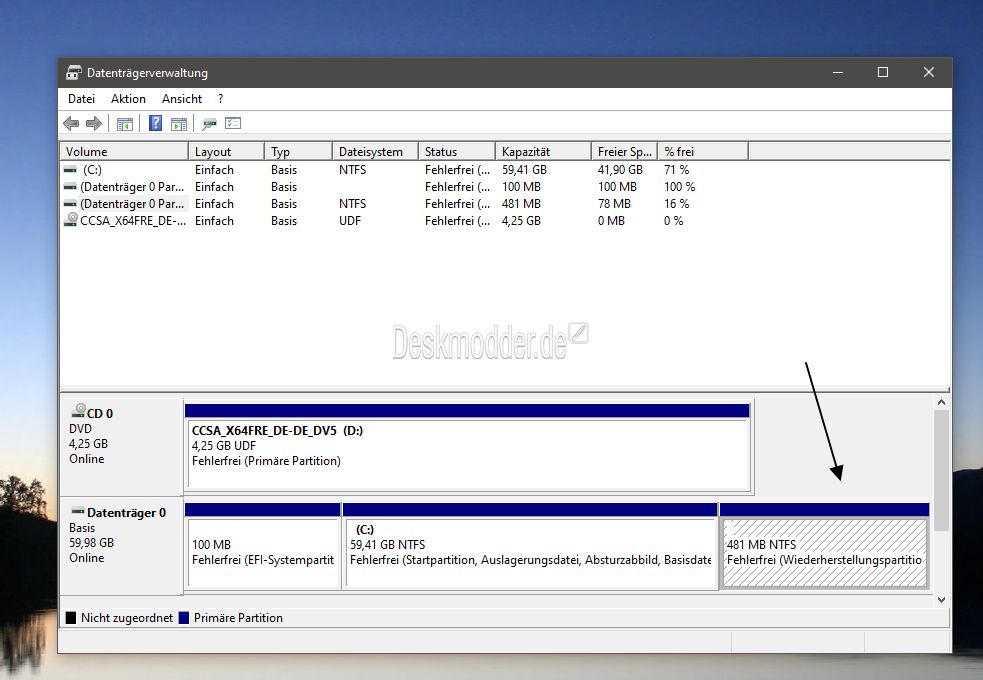Show/hide action pane toolbar icon
The height and width of the screenshot is (680, 983).
pyautogui.click(x=179, y=123)
